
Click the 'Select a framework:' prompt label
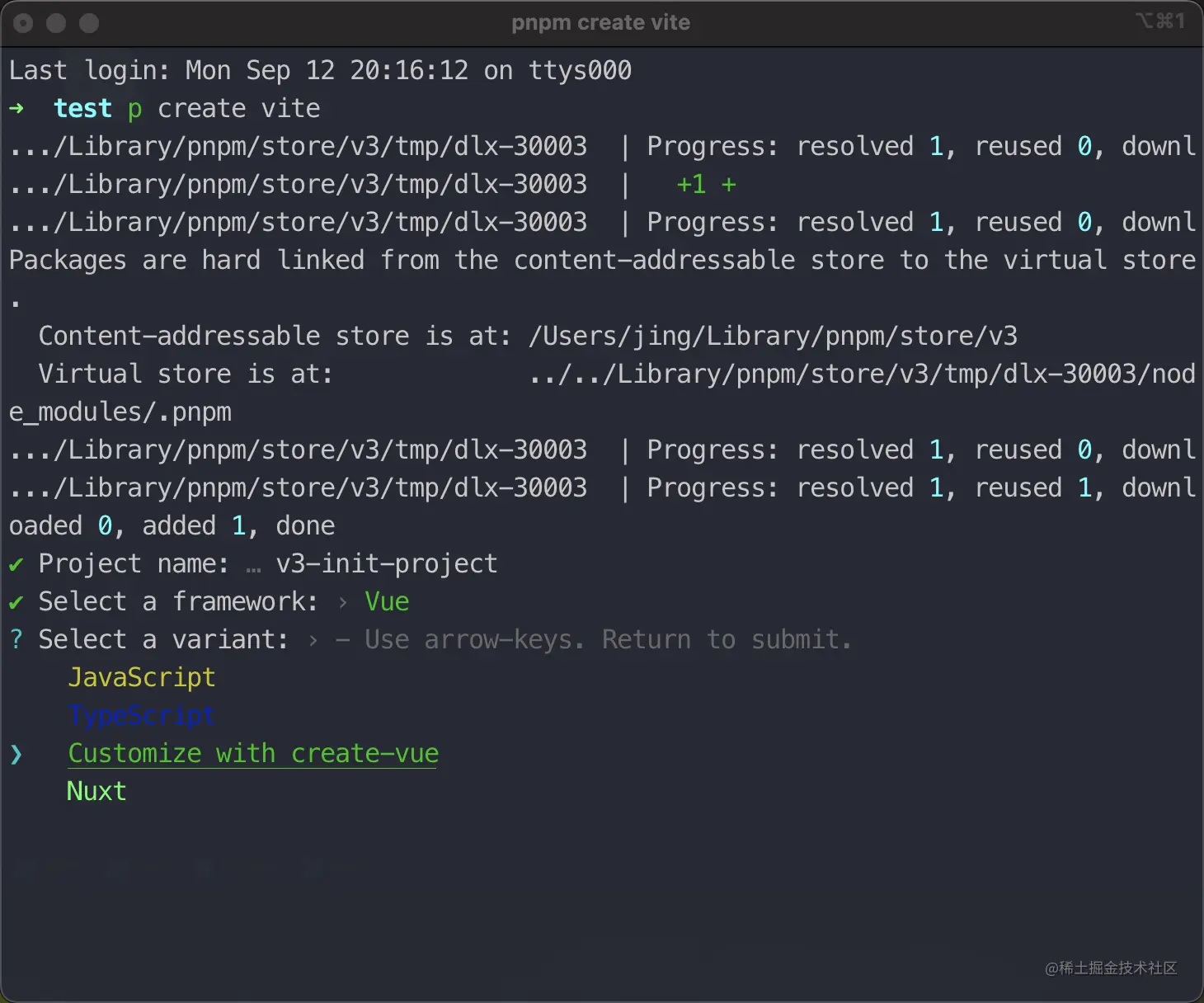click(178, 601)
